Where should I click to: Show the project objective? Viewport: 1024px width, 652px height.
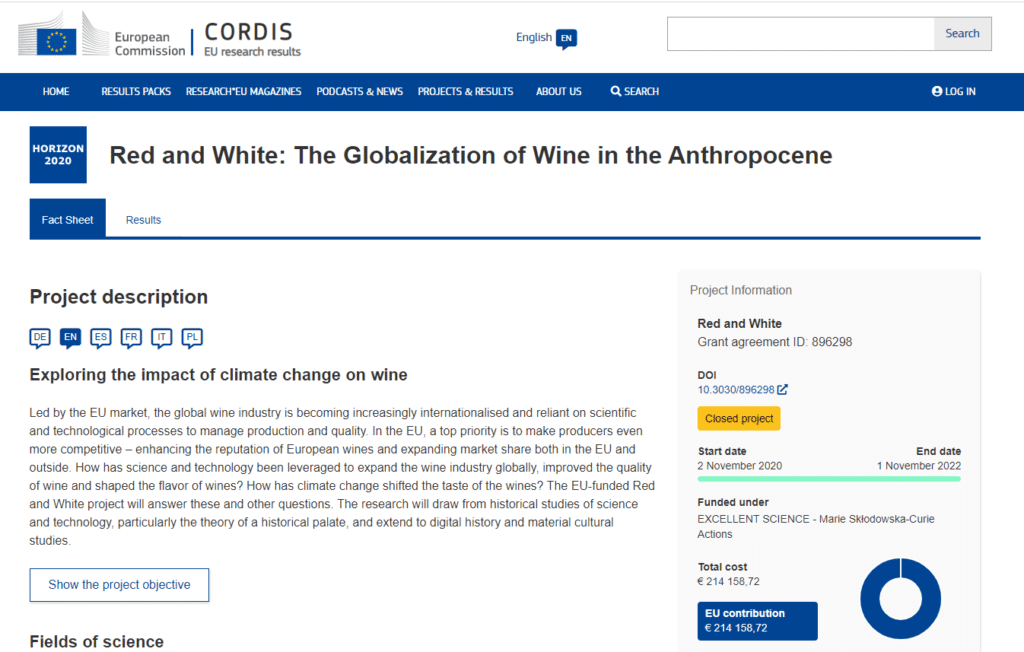(x=120, y=585)
